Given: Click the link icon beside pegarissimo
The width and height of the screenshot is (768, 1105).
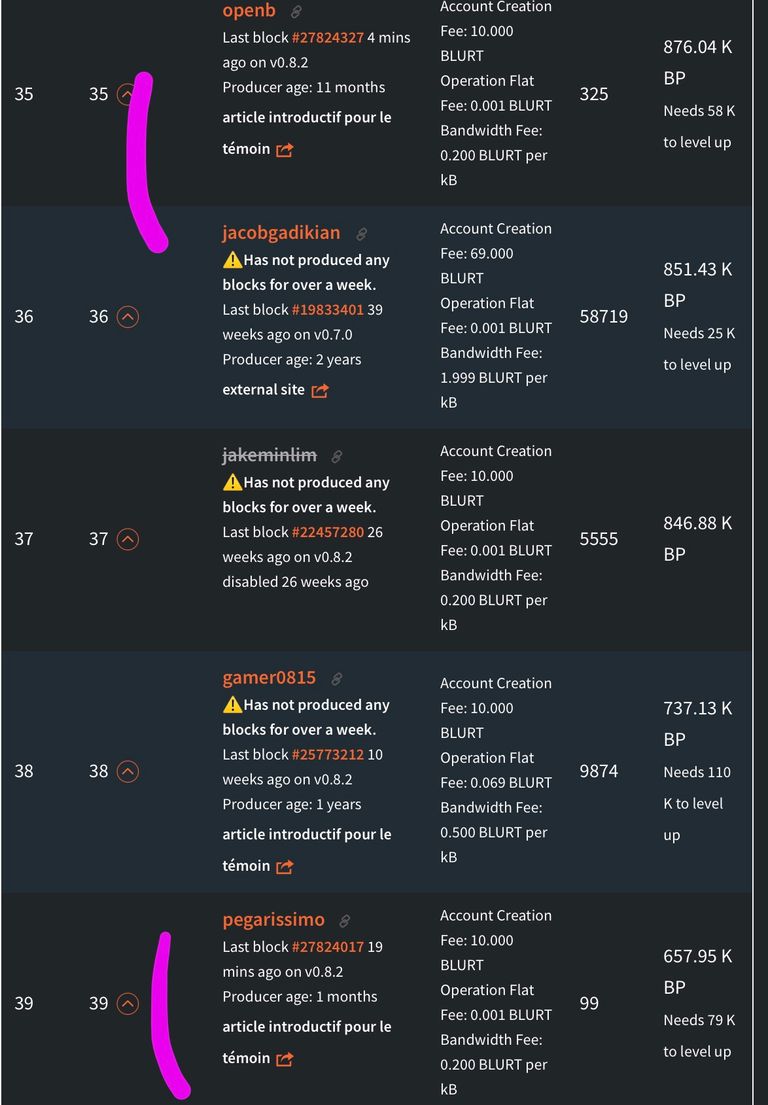Looking at the screenshot, I should tap(345, 921).
